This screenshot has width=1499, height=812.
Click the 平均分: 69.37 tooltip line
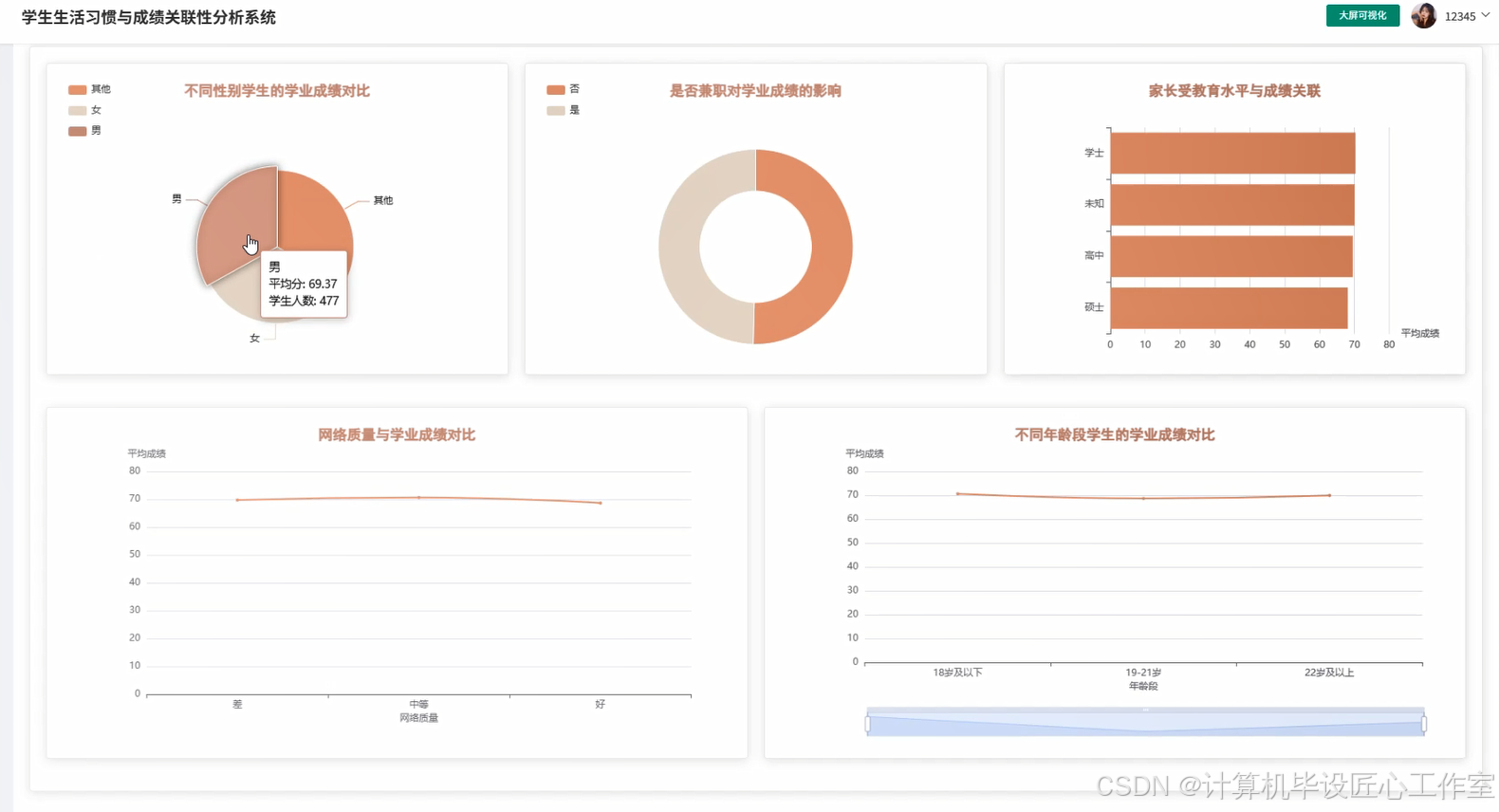click(303, 284)
